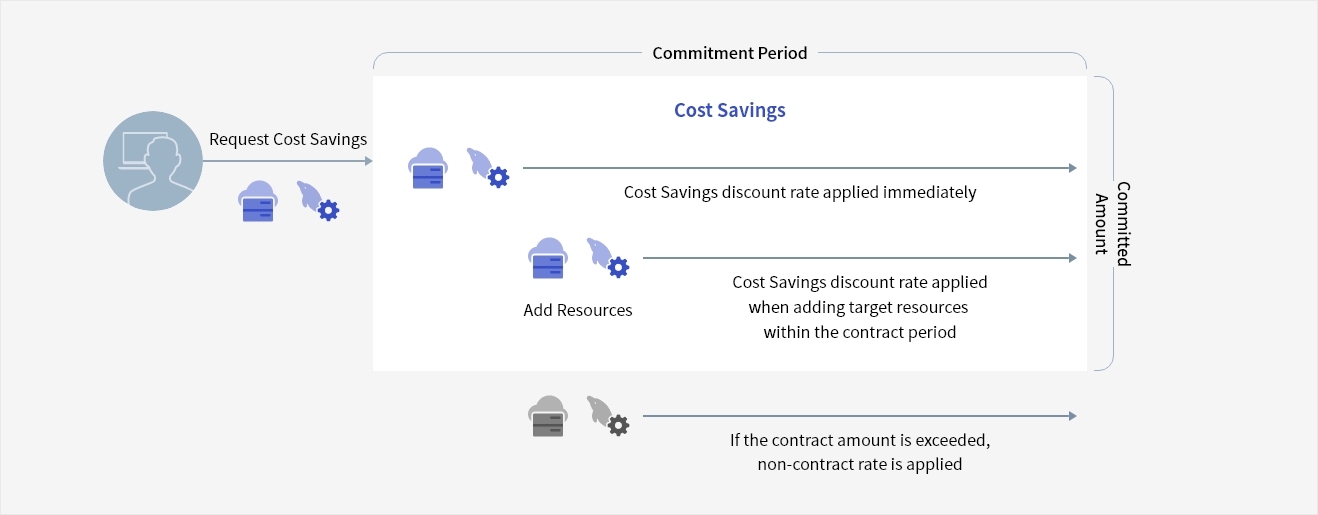The image size is (1318, 515).
Task: Select the gray dolphin gear icon
Action: click(x=608, y=416)
